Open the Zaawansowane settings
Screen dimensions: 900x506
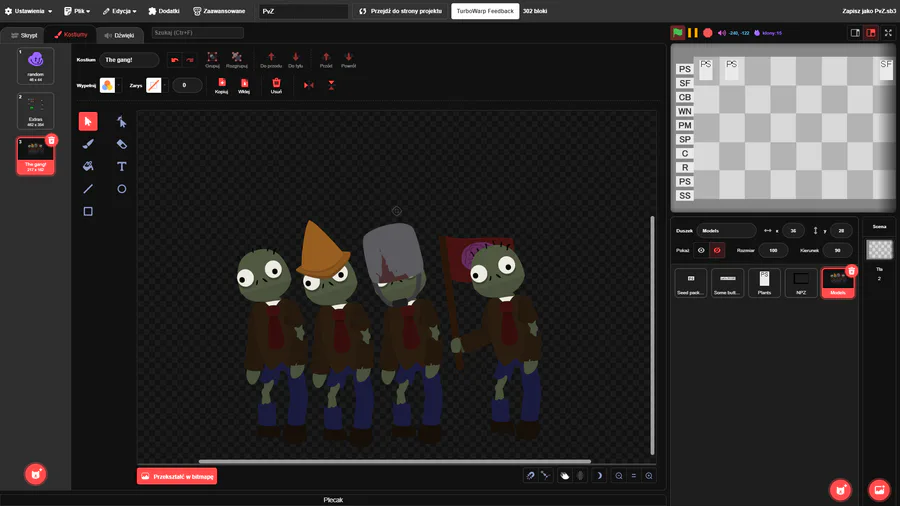[219, 11]
